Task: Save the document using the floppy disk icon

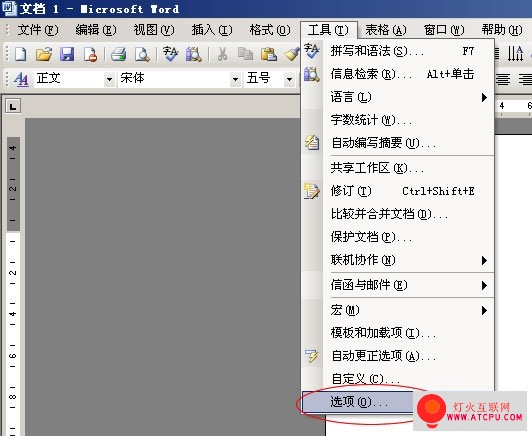Action: coord(67,54)
